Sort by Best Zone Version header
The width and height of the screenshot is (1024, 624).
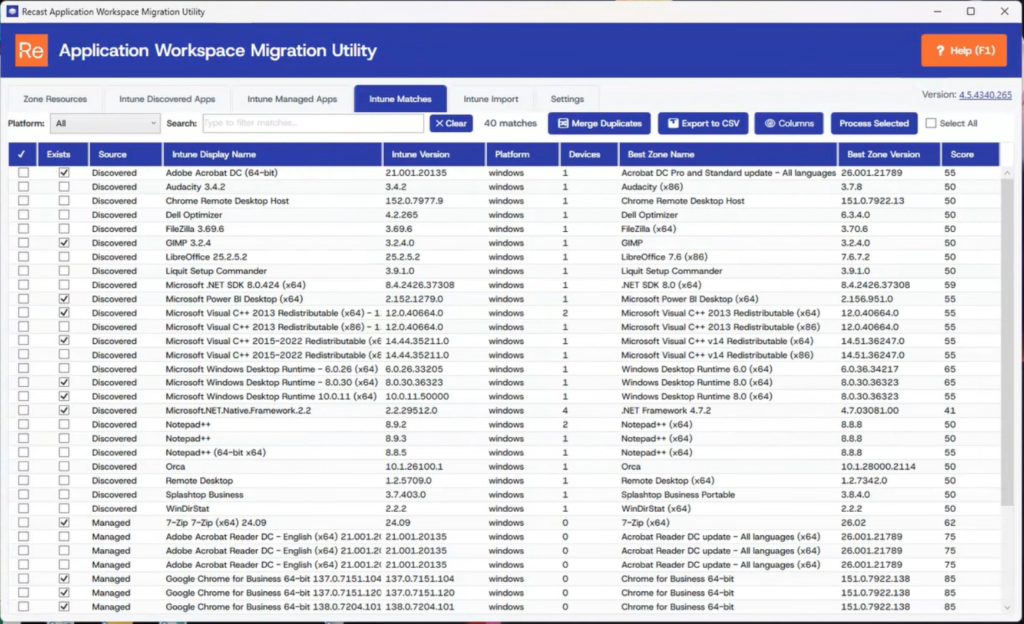(889, 155)
